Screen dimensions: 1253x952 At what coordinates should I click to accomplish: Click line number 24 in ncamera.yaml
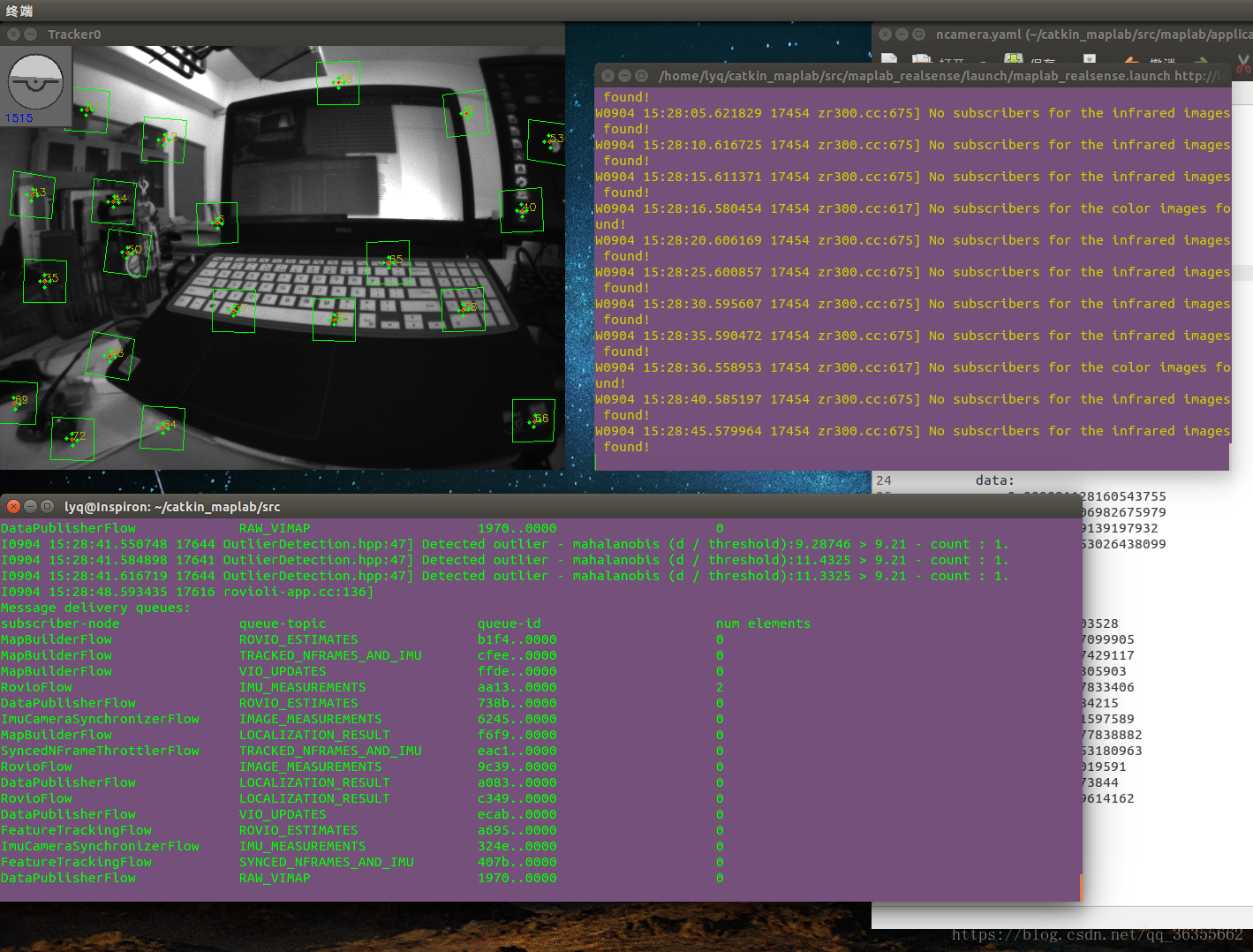click(x=884, y=480)
